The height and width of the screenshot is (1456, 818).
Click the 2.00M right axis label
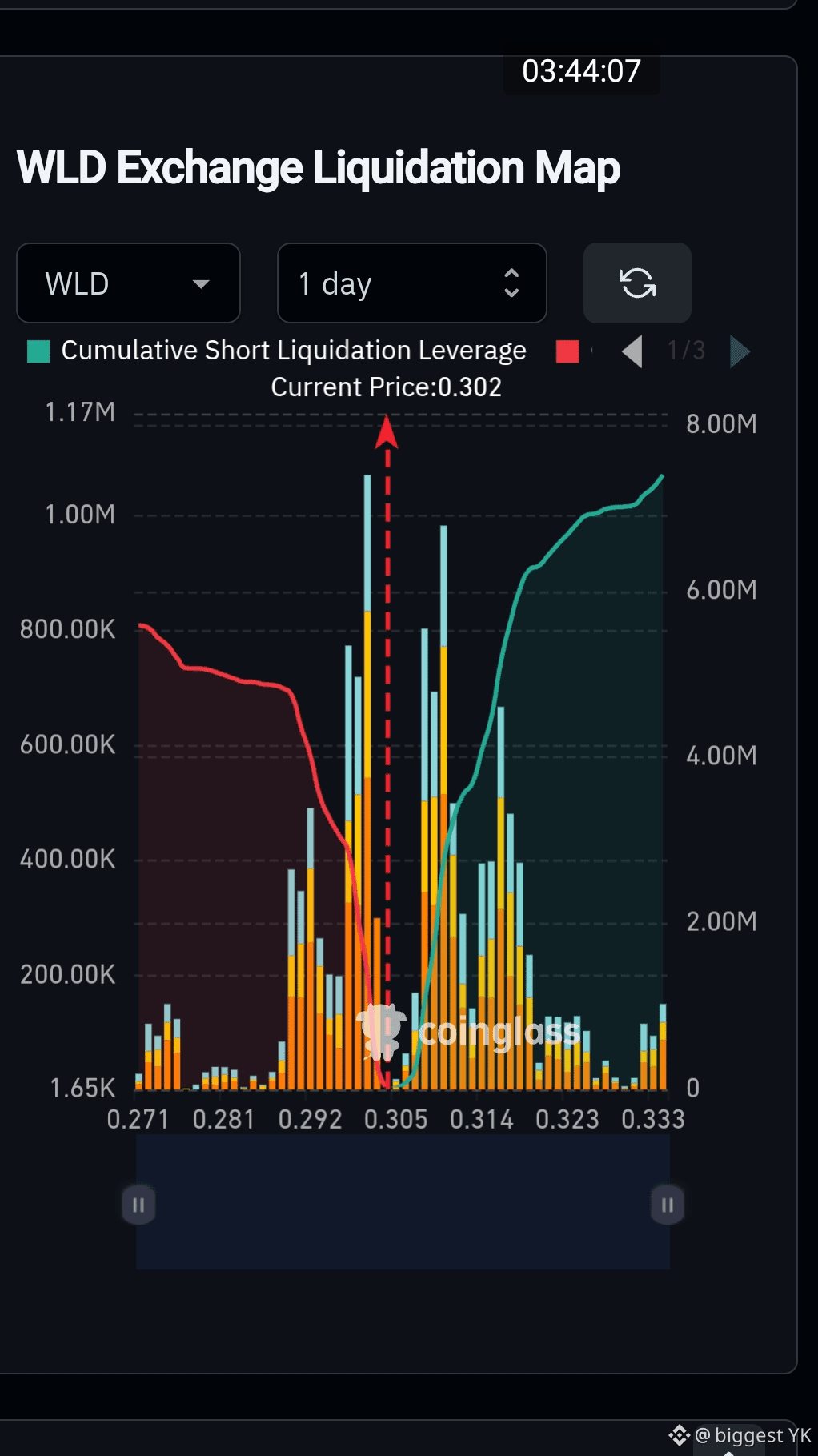click(721, 921)
